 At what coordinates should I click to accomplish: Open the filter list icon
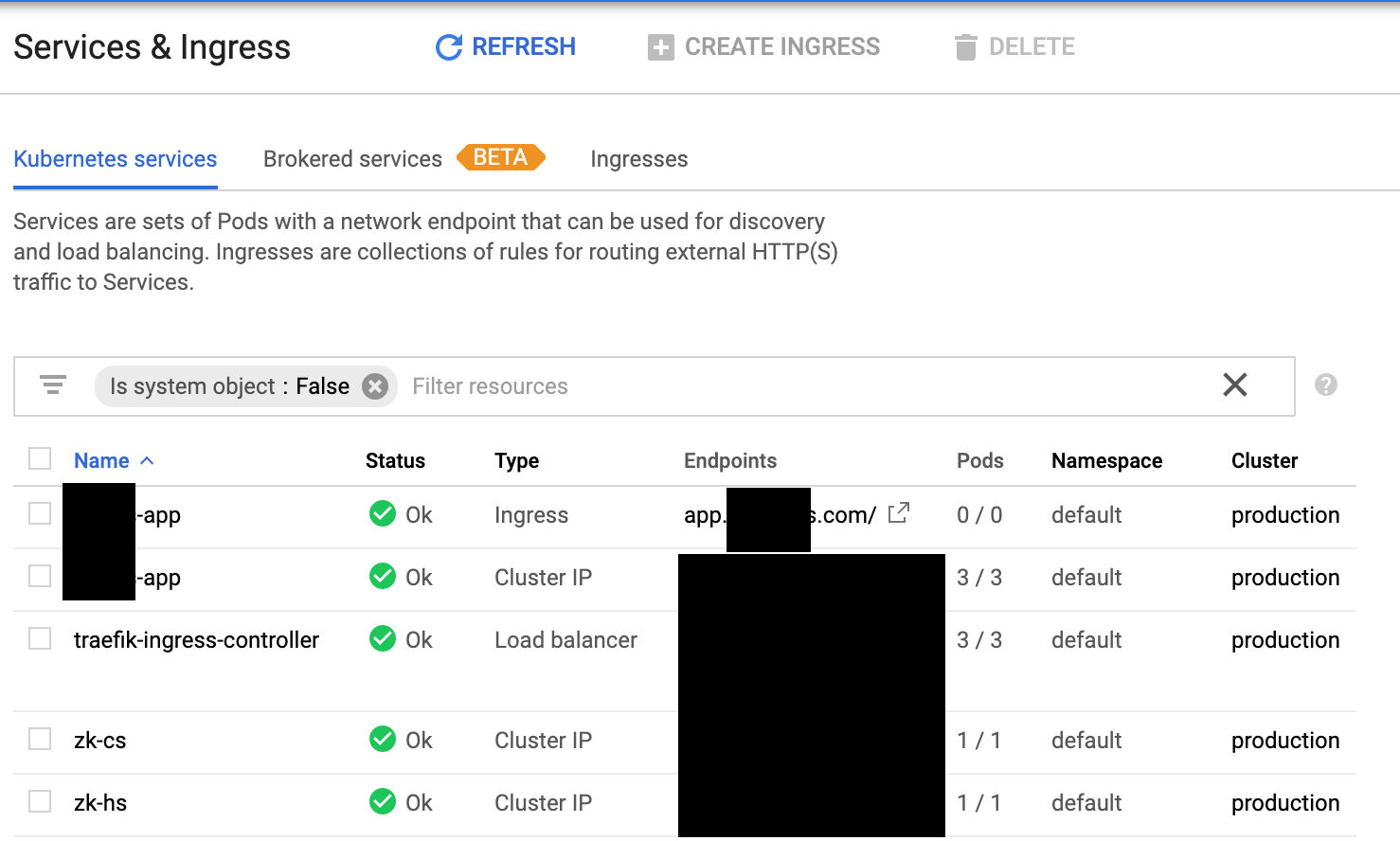pyautogui.click(x=53, y=385)
